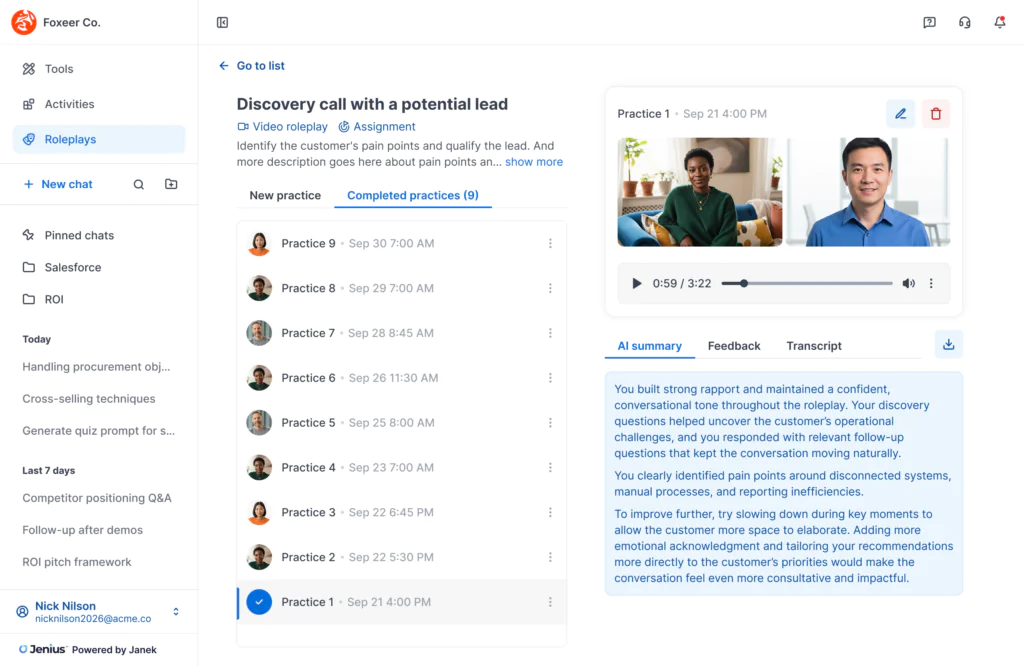Open chat 'Cross-selling techniques'
Screen dimensions: 1024x666
tap(89, 398)
